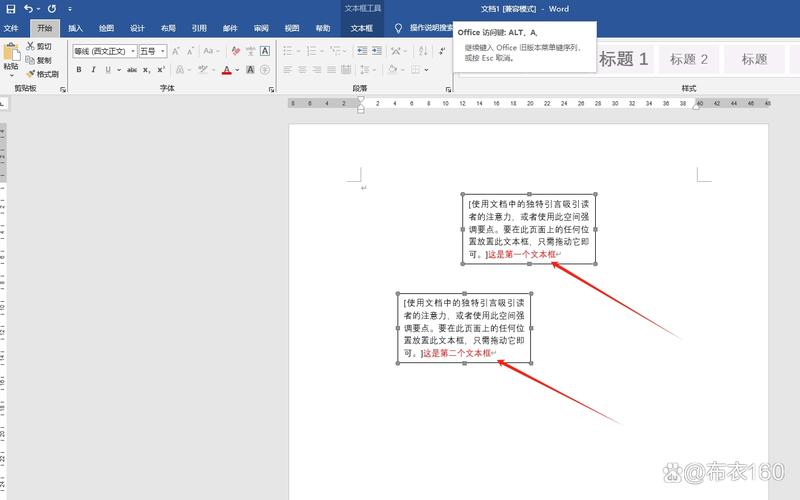
Task: Expand the undo history arrow
Action: [x=38, y=9]
